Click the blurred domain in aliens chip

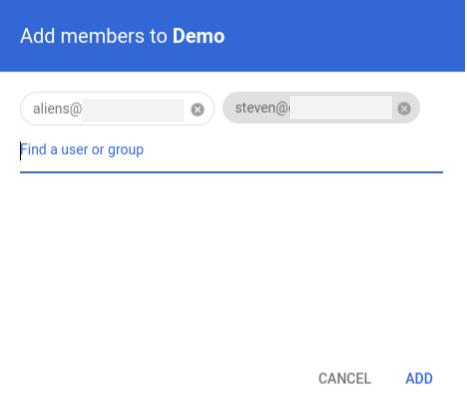[x=133, y=110]
